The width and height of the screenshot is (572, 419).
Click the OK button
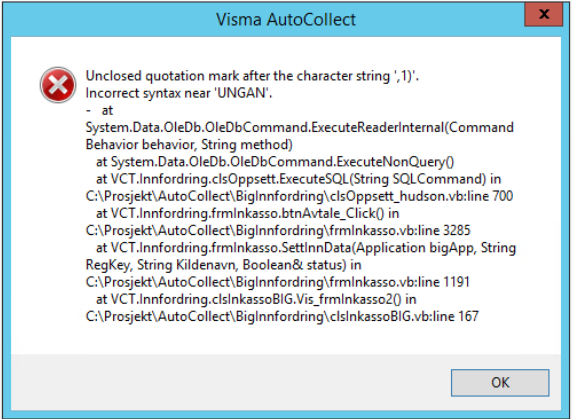point(500,383)
